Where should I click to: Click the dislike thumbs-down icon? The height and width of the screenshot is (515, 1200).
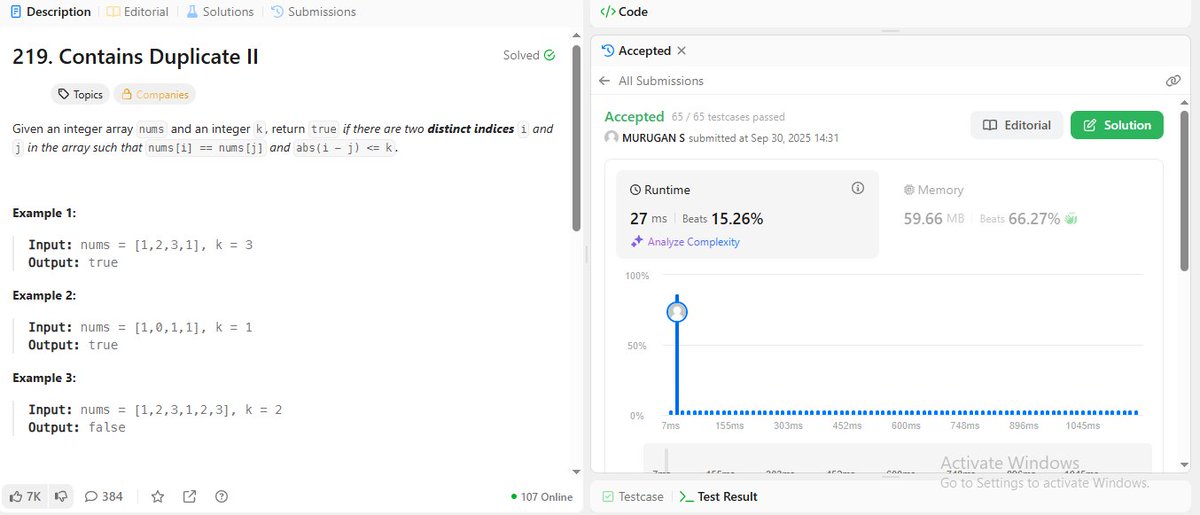(x=61, y=496)
